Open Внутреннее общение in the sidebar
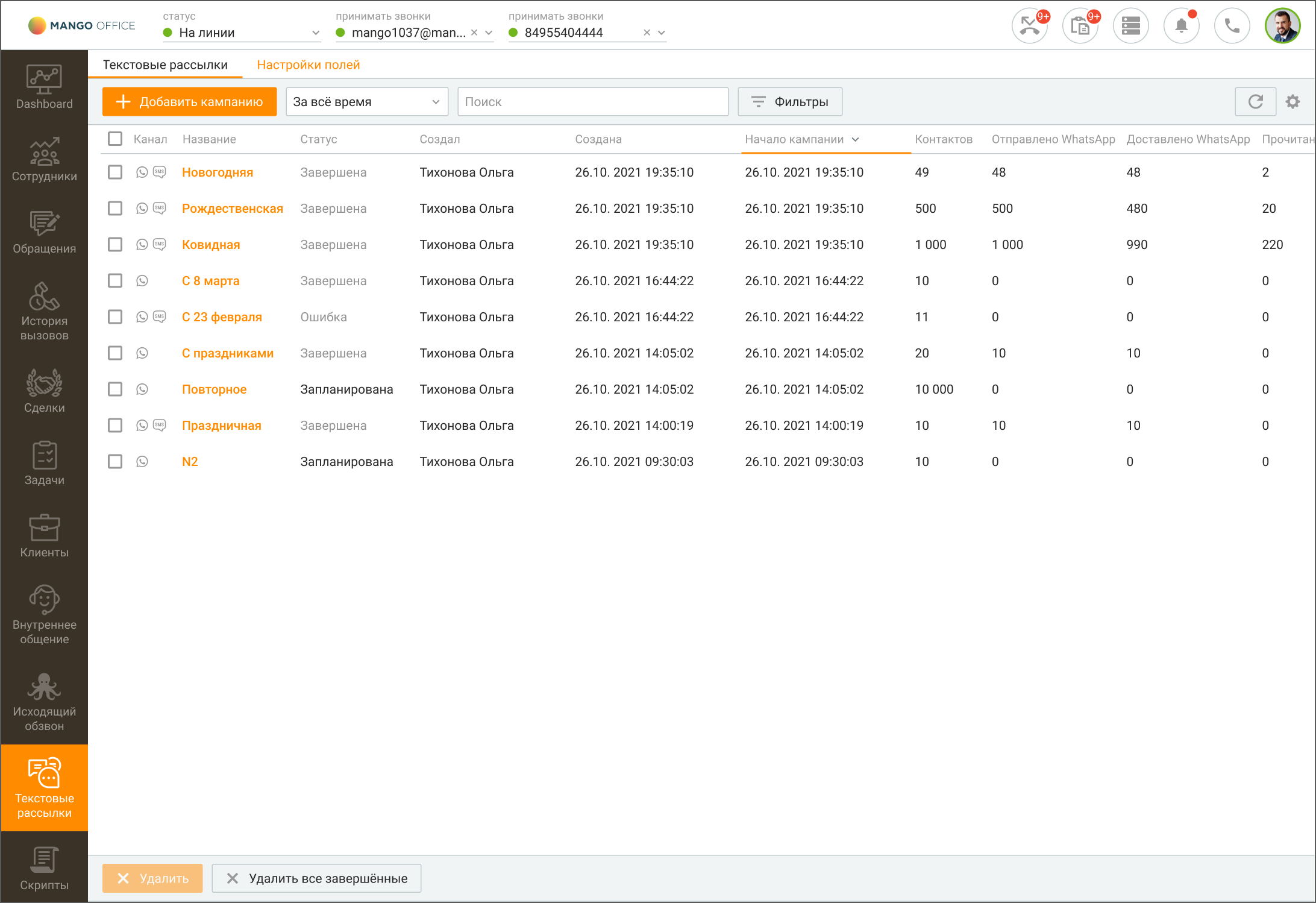Viewport: 1316px width, 903px height. click(x=44, y=615)
